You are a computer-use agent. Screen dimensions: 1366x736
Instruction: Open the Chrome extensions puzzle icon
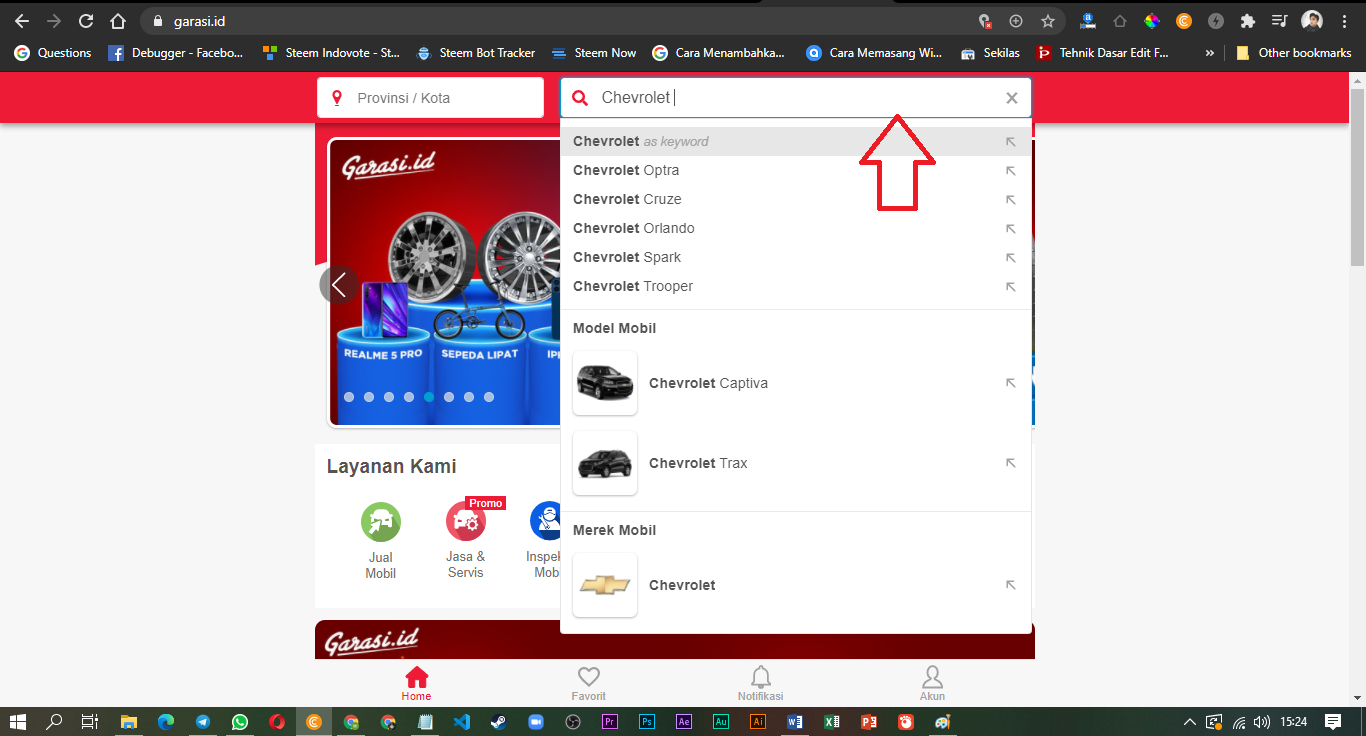(1247, 21)
